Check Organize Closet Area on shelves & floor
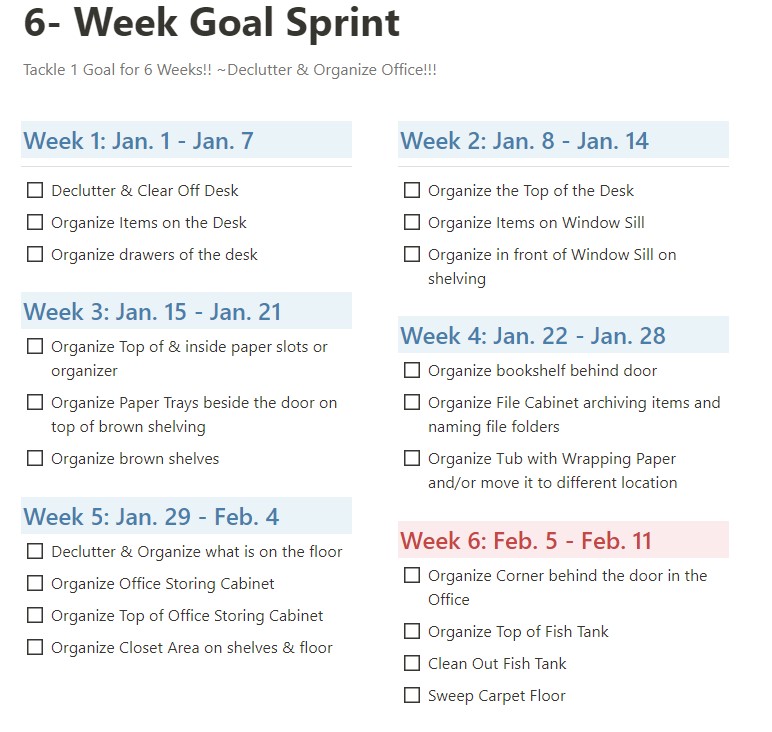The width and height of the screenshot is (772, 732). 35,647
